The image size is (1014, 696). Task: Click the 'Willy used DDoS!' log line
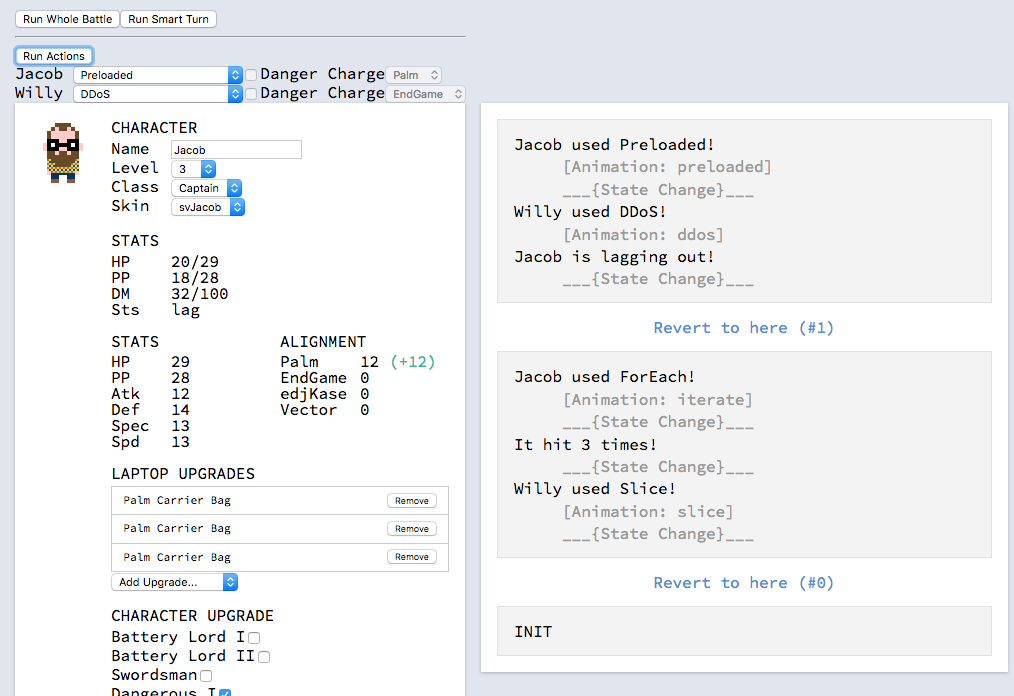590,212
